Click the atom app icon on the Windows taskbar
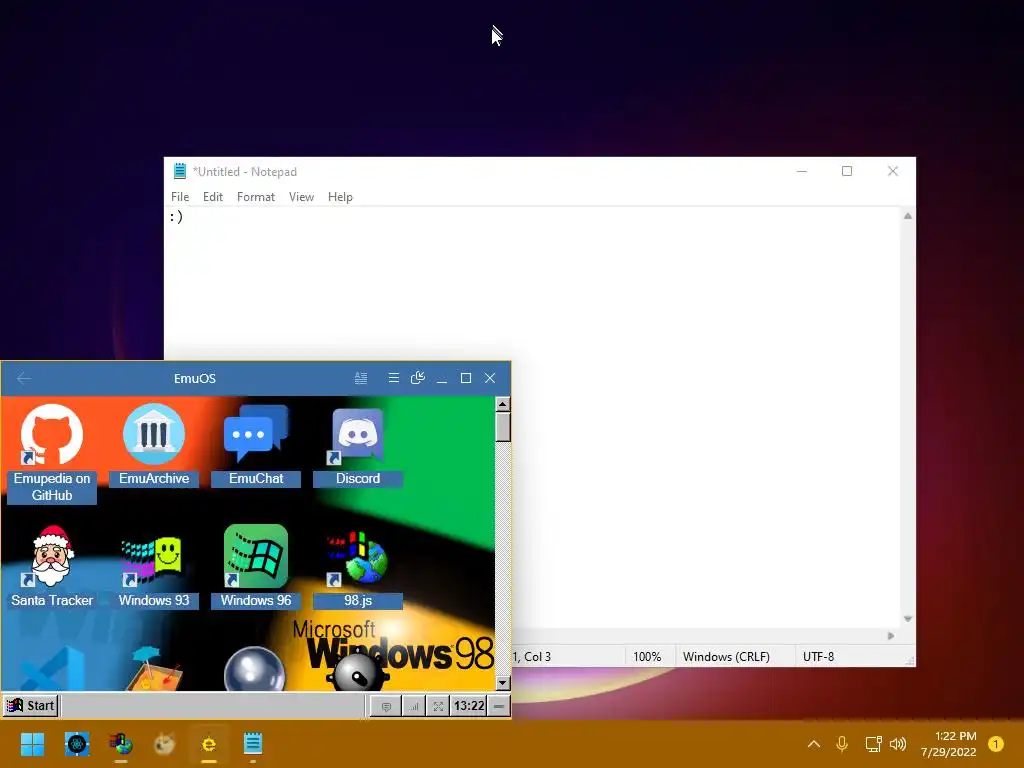This screenshot has height=768, width=1024. [77, 744]
